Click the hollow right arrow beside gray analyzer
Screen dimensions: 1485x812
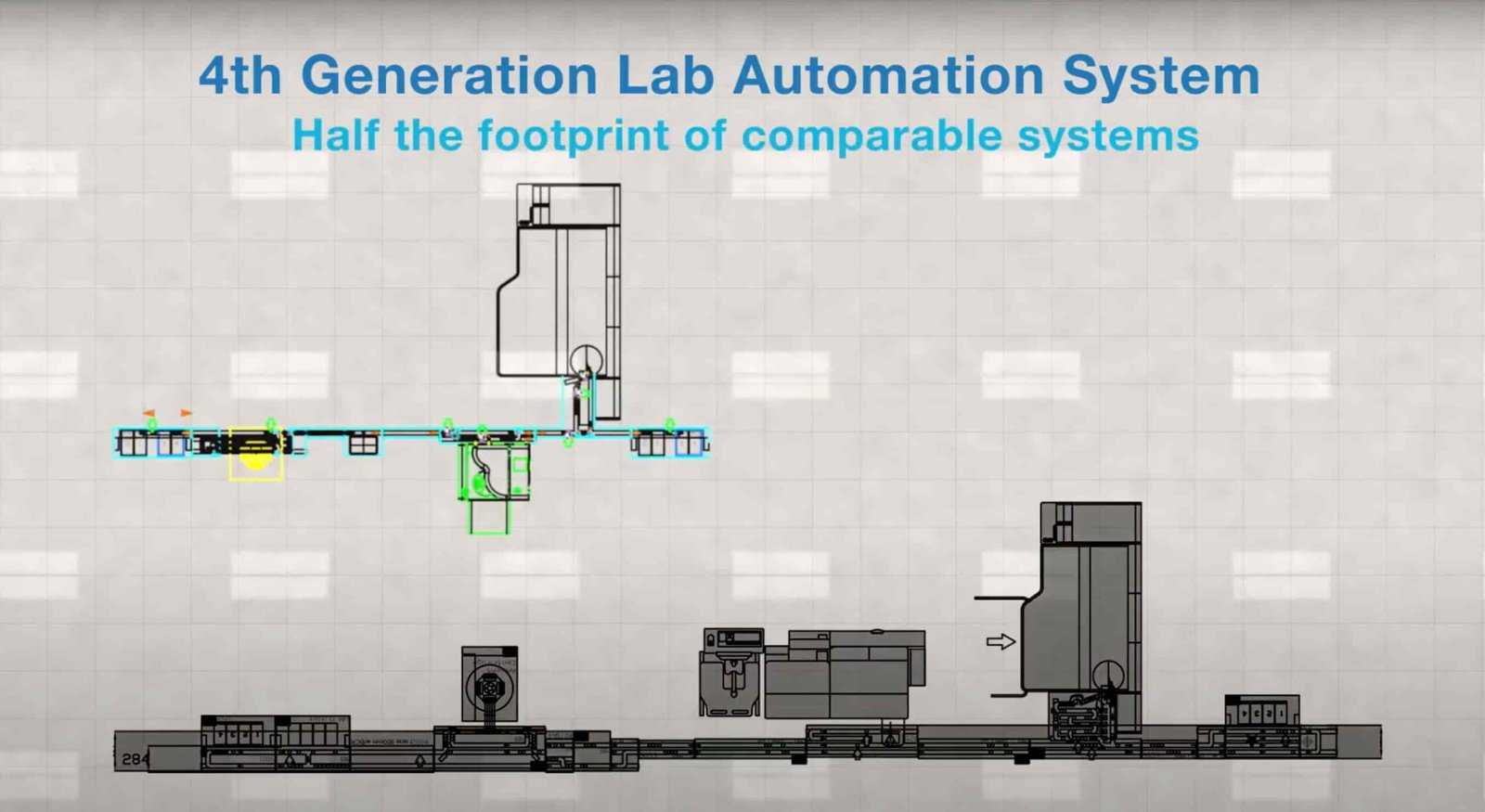[x=1001, y=641]
